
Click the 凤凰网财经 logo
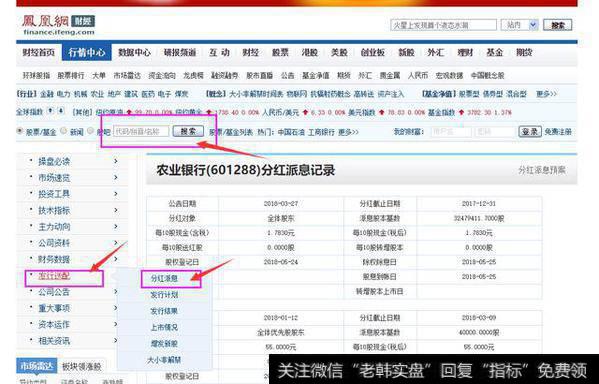(58, 25)
